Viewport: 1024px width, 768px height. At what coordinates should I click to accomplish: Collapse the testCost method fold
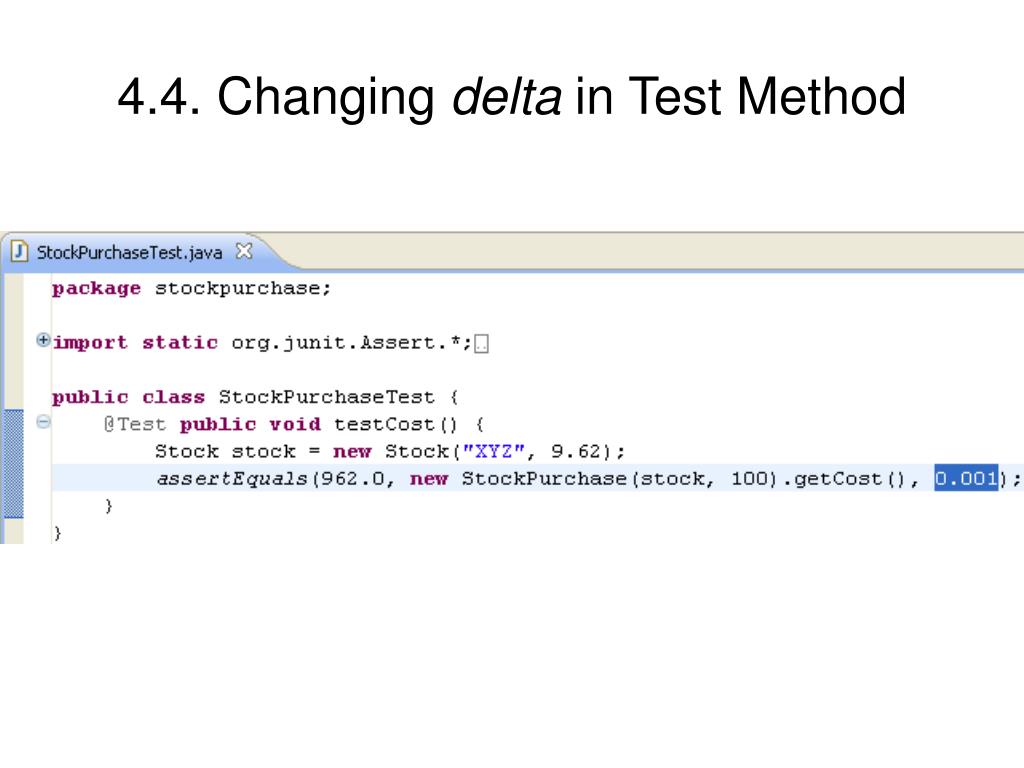[x=43, y=422]
